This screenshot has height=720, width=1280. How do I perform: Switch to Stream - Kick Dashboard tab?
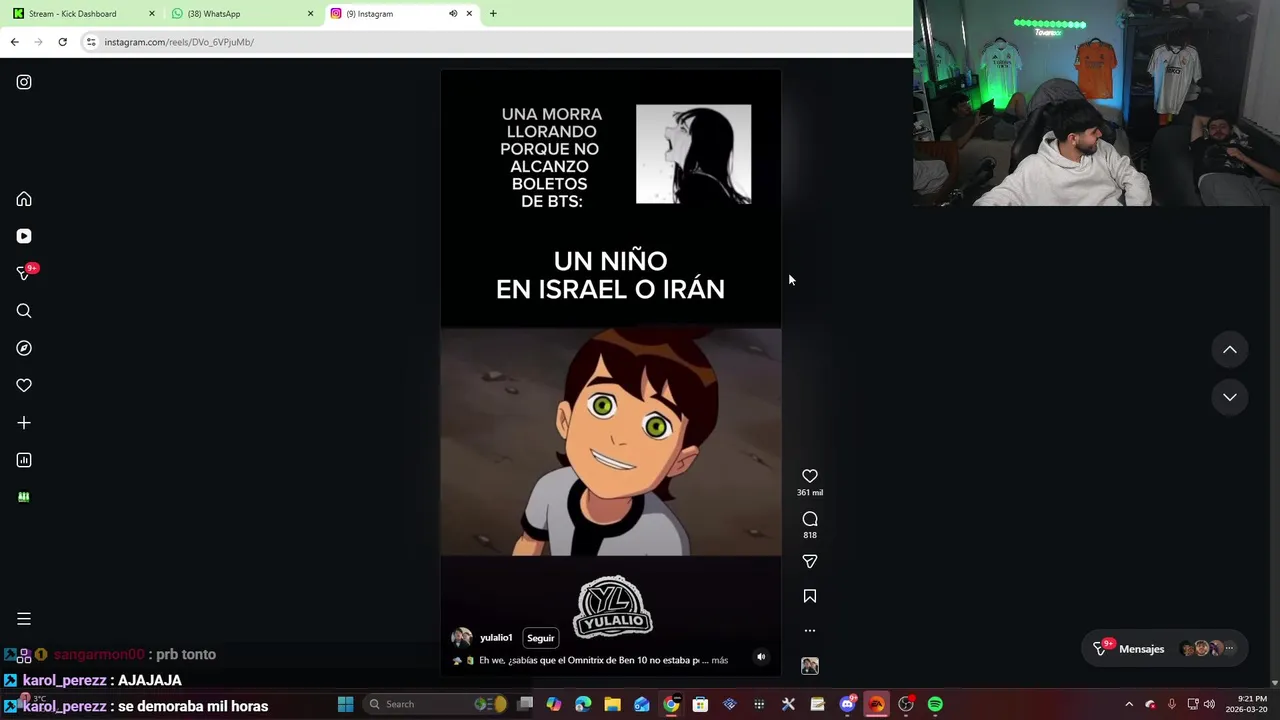coord(84,14)
